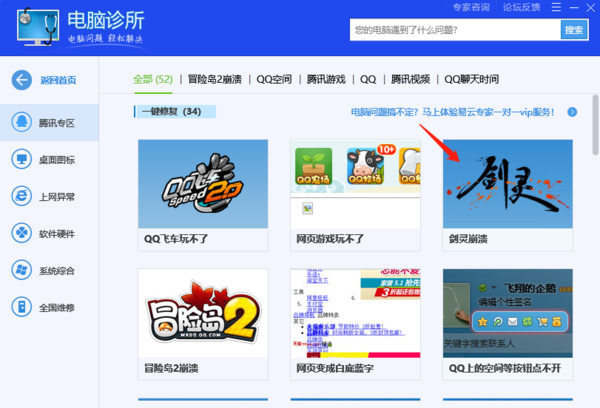The height and width of the screenshot is (408, 600).
Task: Click the vertical scrollbar of the fix list
Action: click(593, 130)
